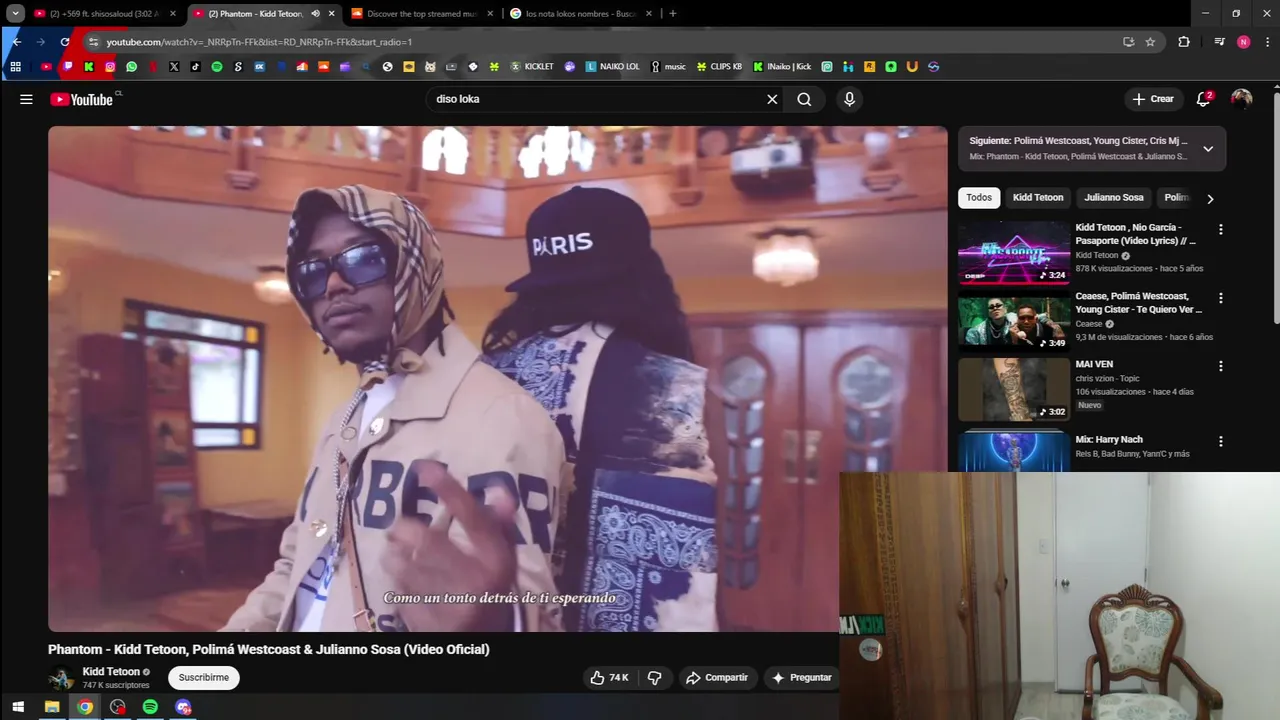
Task: Open MAI VEN video thumbnail
Action: pos(1014,389)
